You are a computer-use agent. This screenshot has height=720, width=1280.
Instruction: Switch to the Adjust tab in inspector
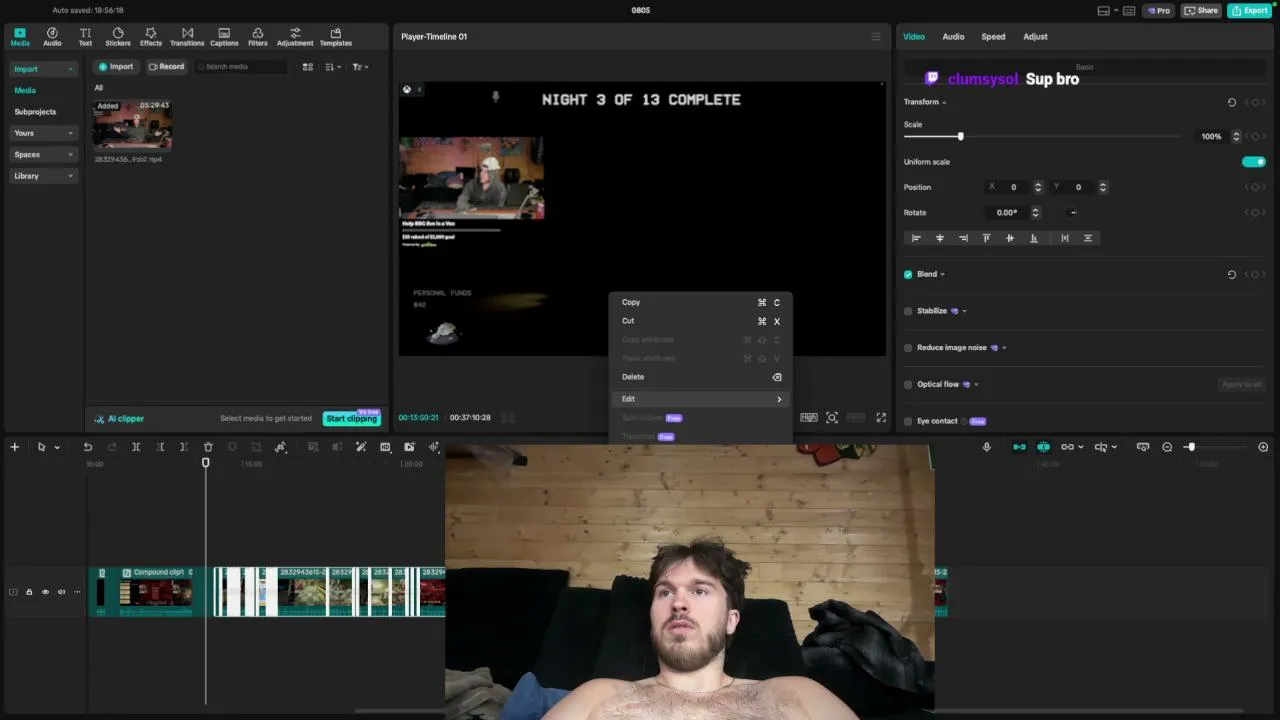1035,37
